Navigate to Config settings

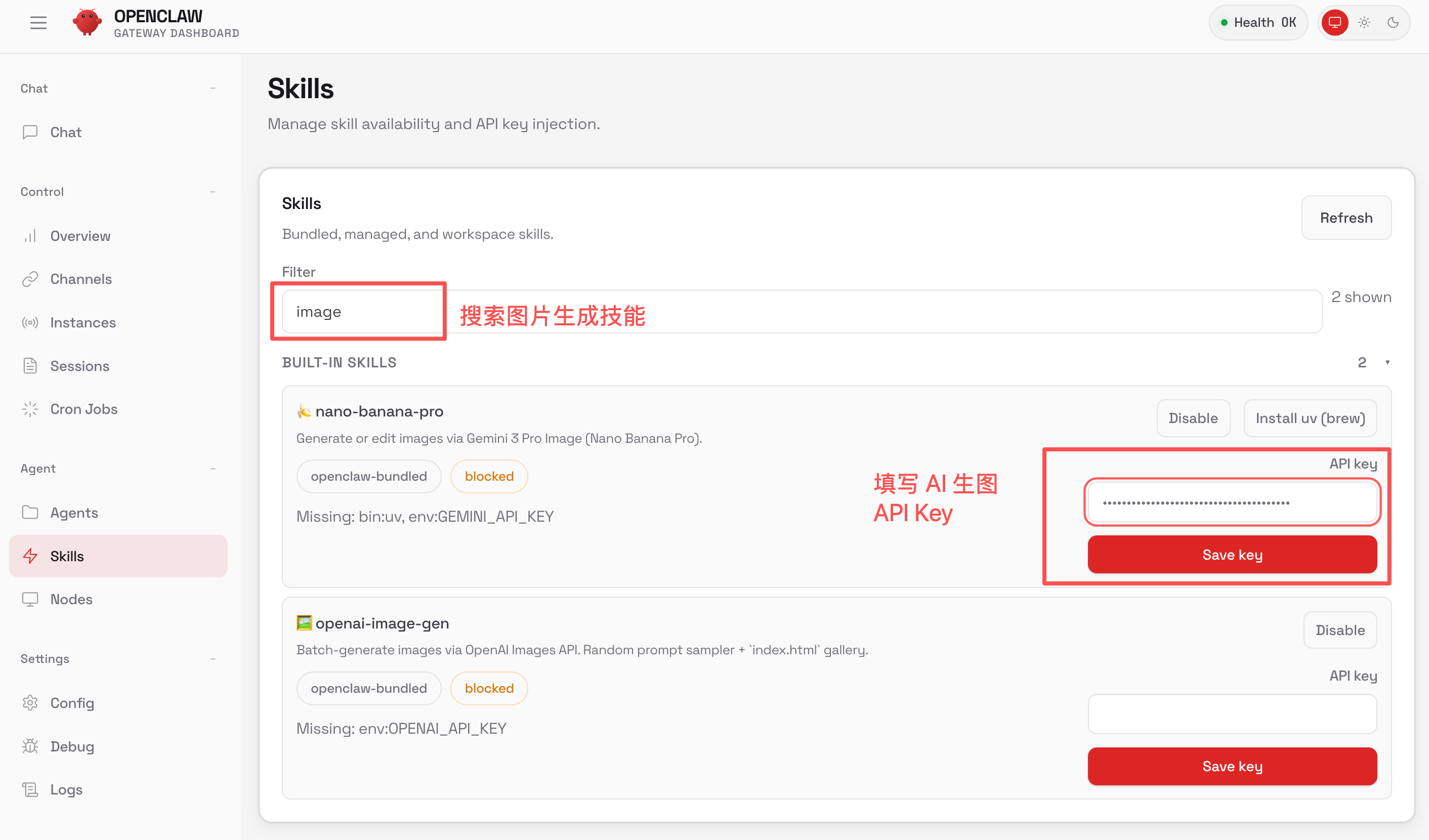coord(72,703)
